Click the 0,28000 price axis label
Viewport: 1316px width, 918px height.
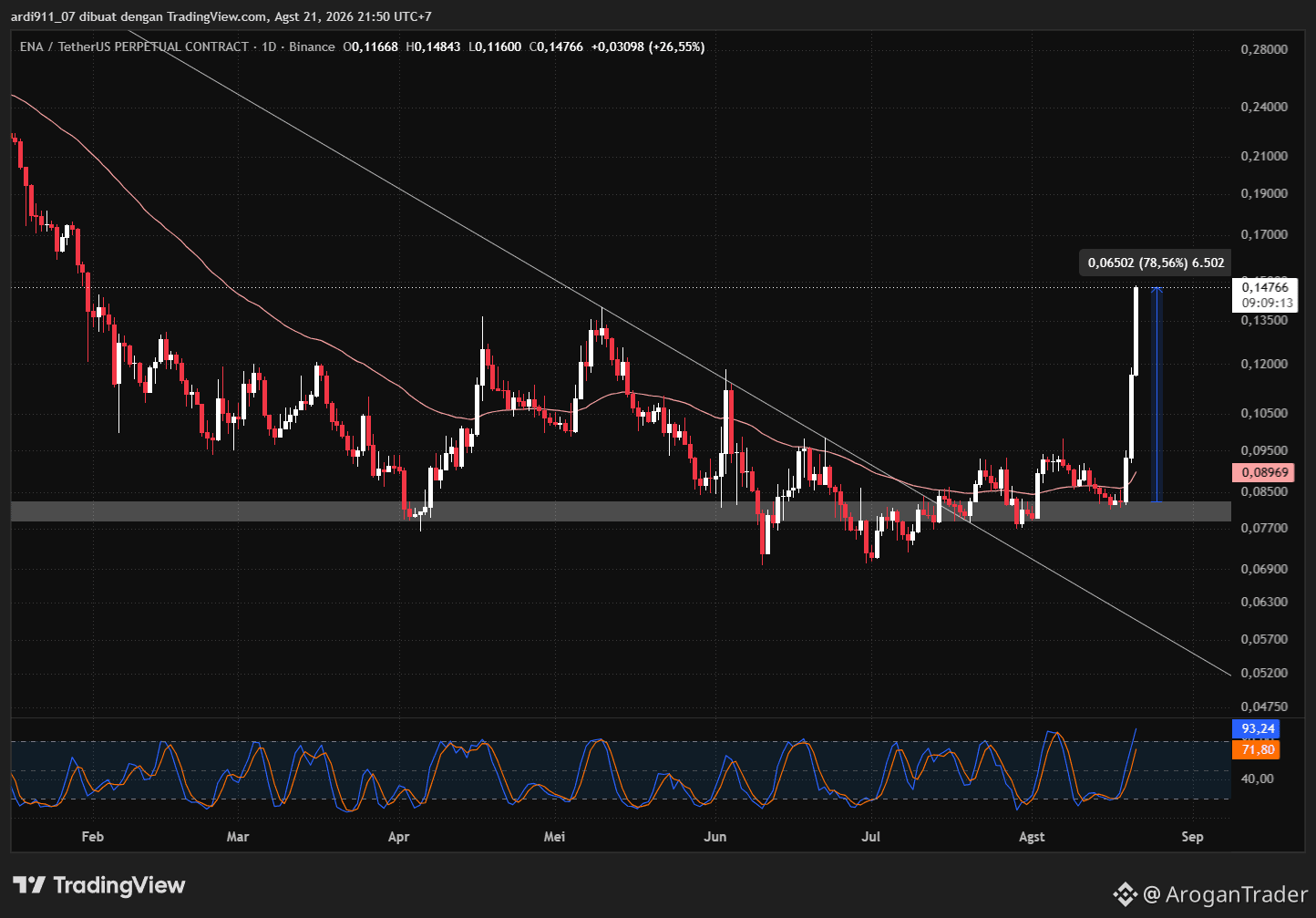(x=1264, y=48)
